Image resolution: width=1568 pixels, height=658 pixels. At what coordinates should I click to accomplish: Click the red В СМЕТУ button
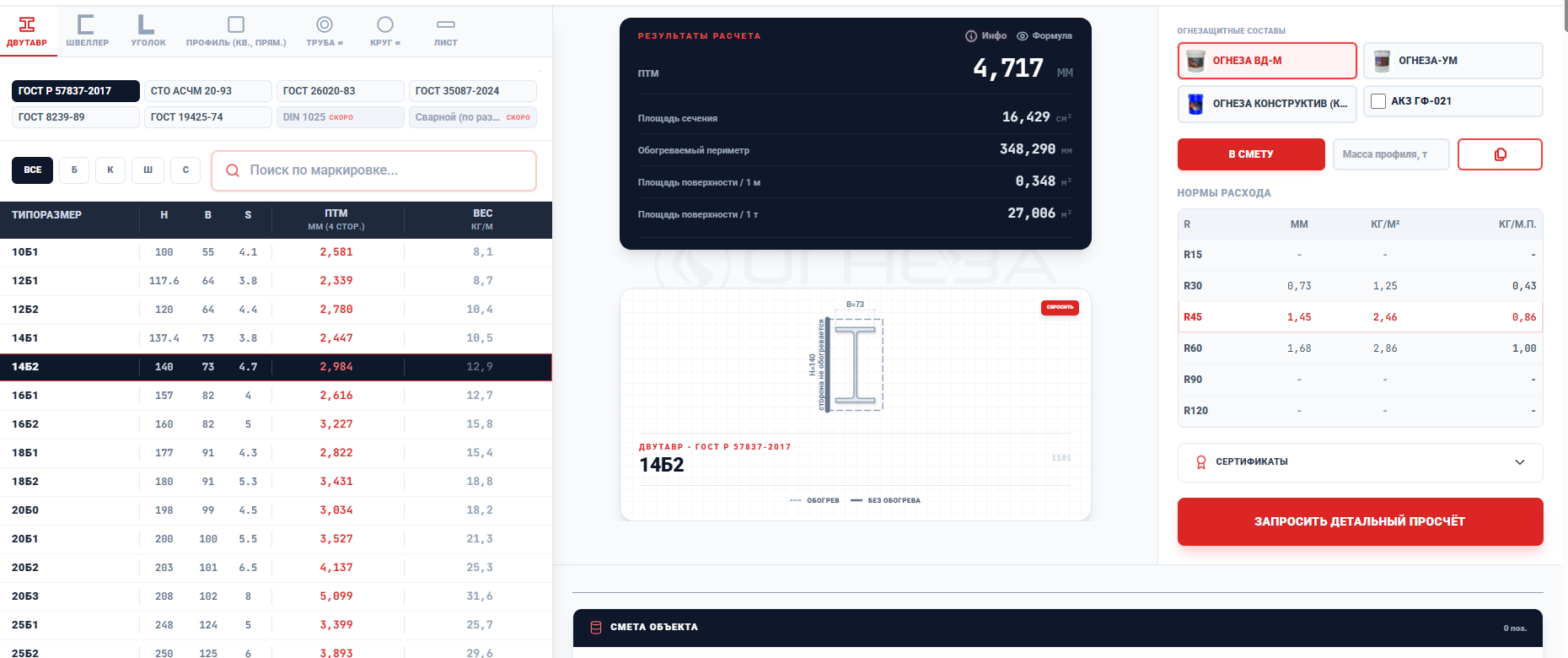coord(1251,154)
